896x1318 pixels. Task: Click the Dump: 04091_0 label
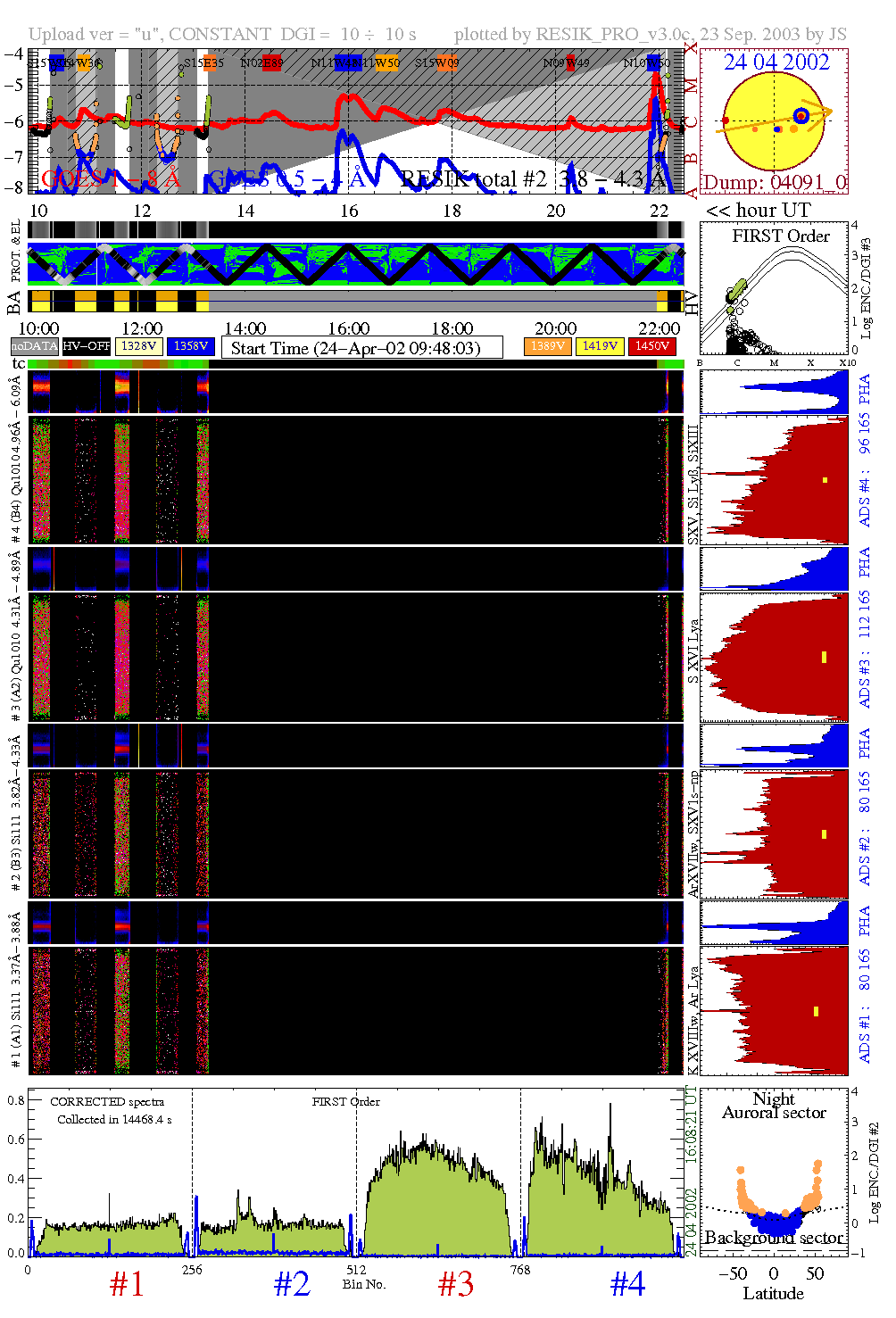pos(773,183)
